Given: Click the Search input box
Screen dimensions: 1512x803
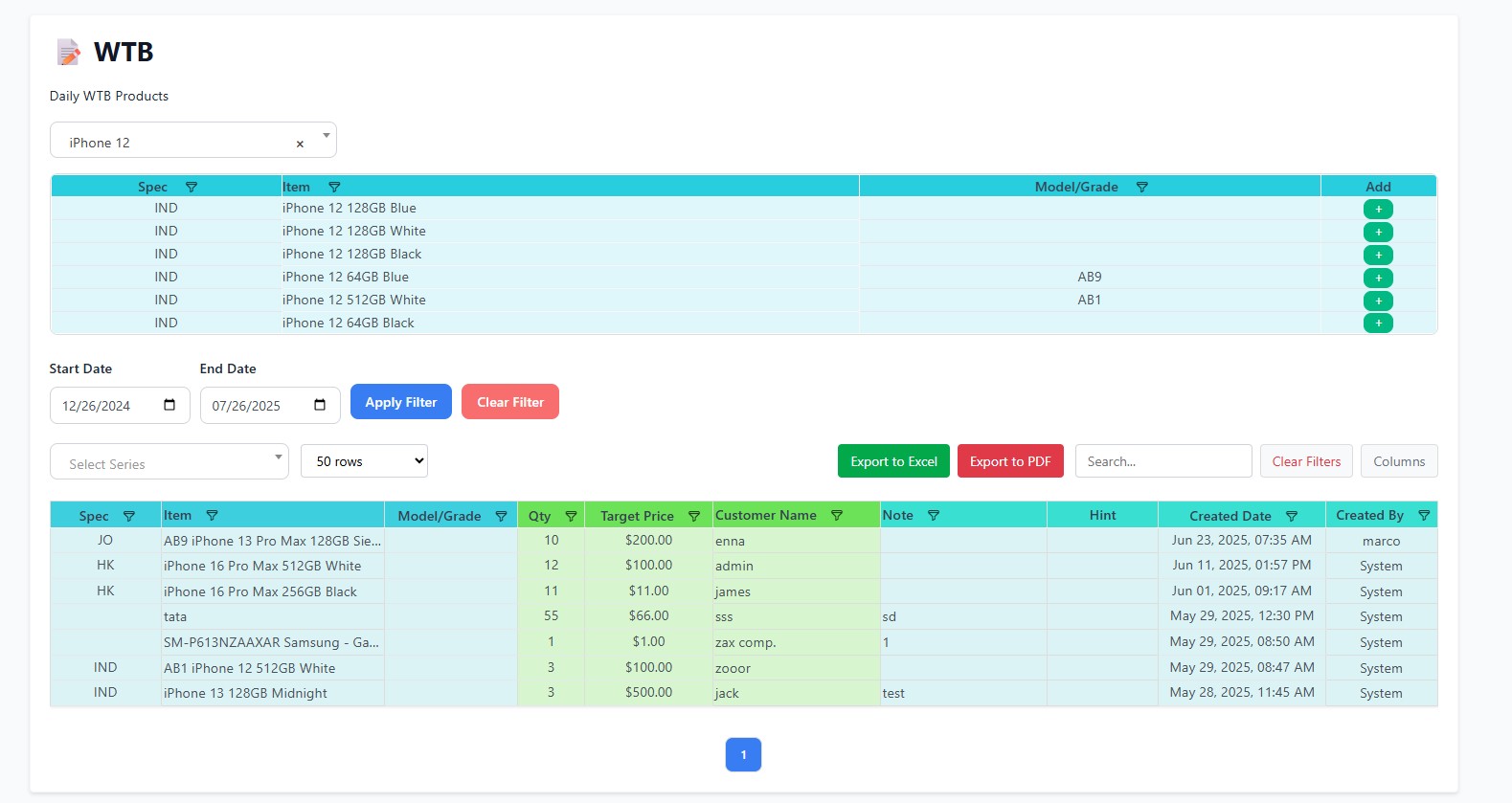Looking at the screenshot, I should pos(1163,461).
